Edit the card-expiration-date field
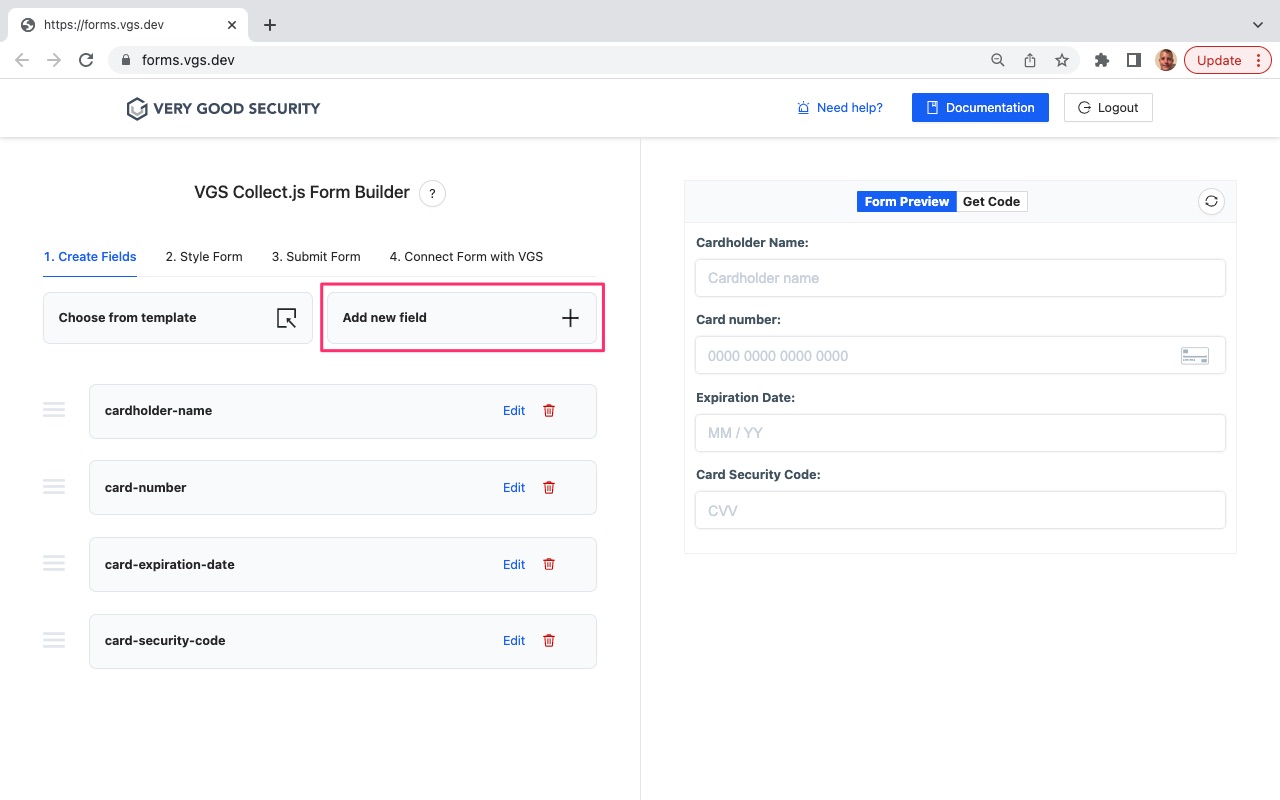Screen dimensions: 1280x800 514,564
